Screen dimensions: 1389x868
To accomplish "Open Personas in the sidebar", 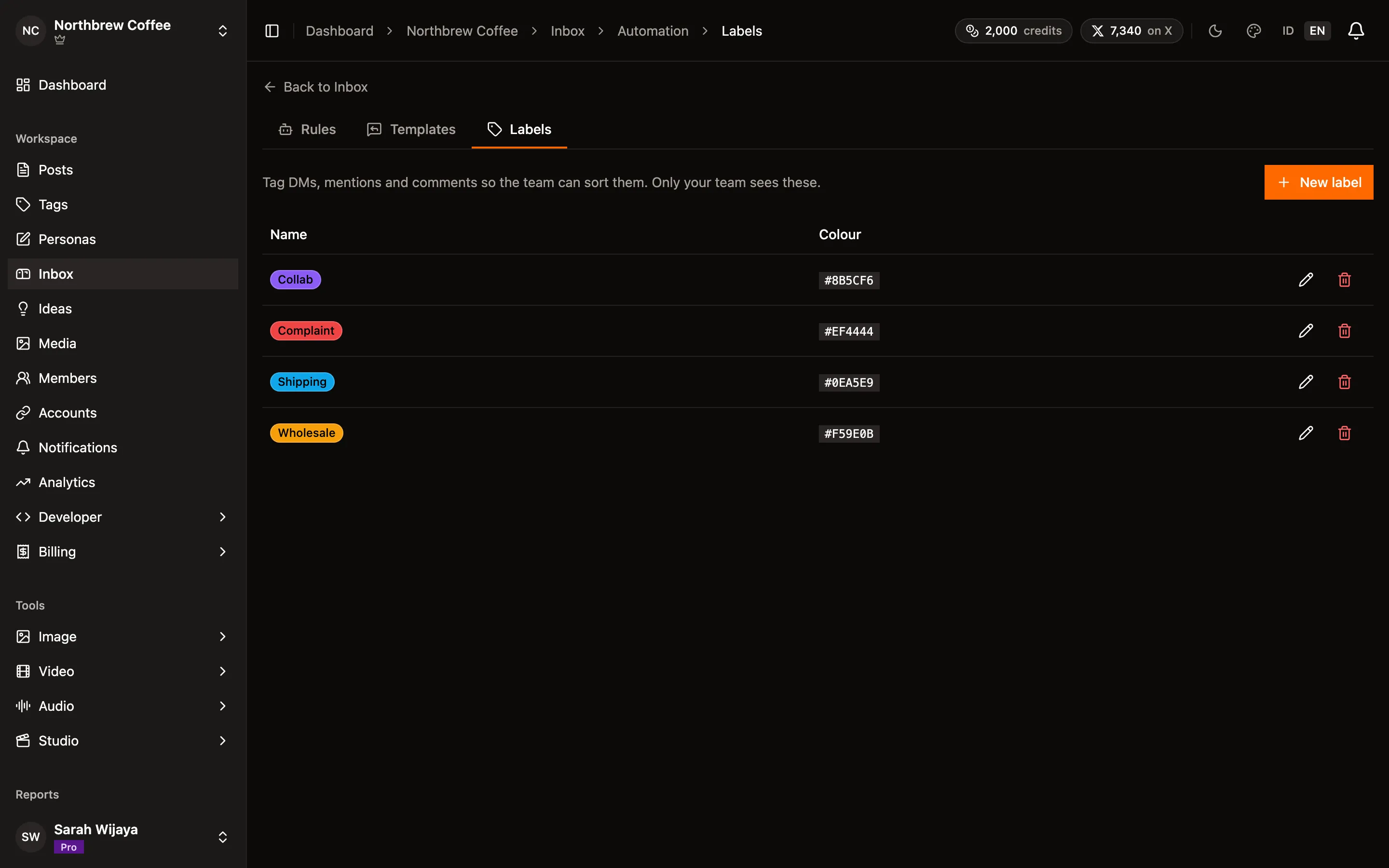I will click(123, 239).
